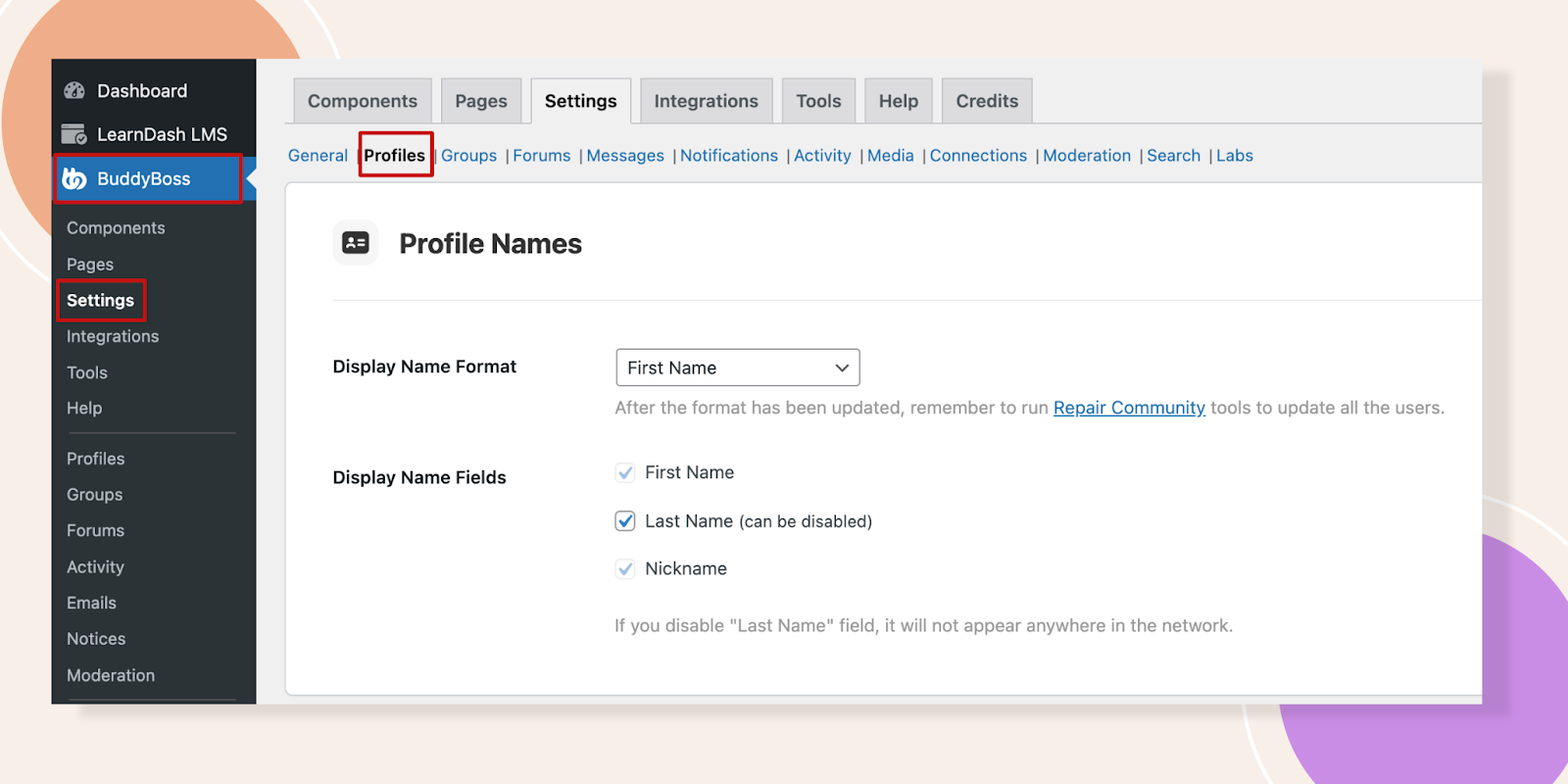Open the Forums settings sub-link

click(x=542, y=156)
